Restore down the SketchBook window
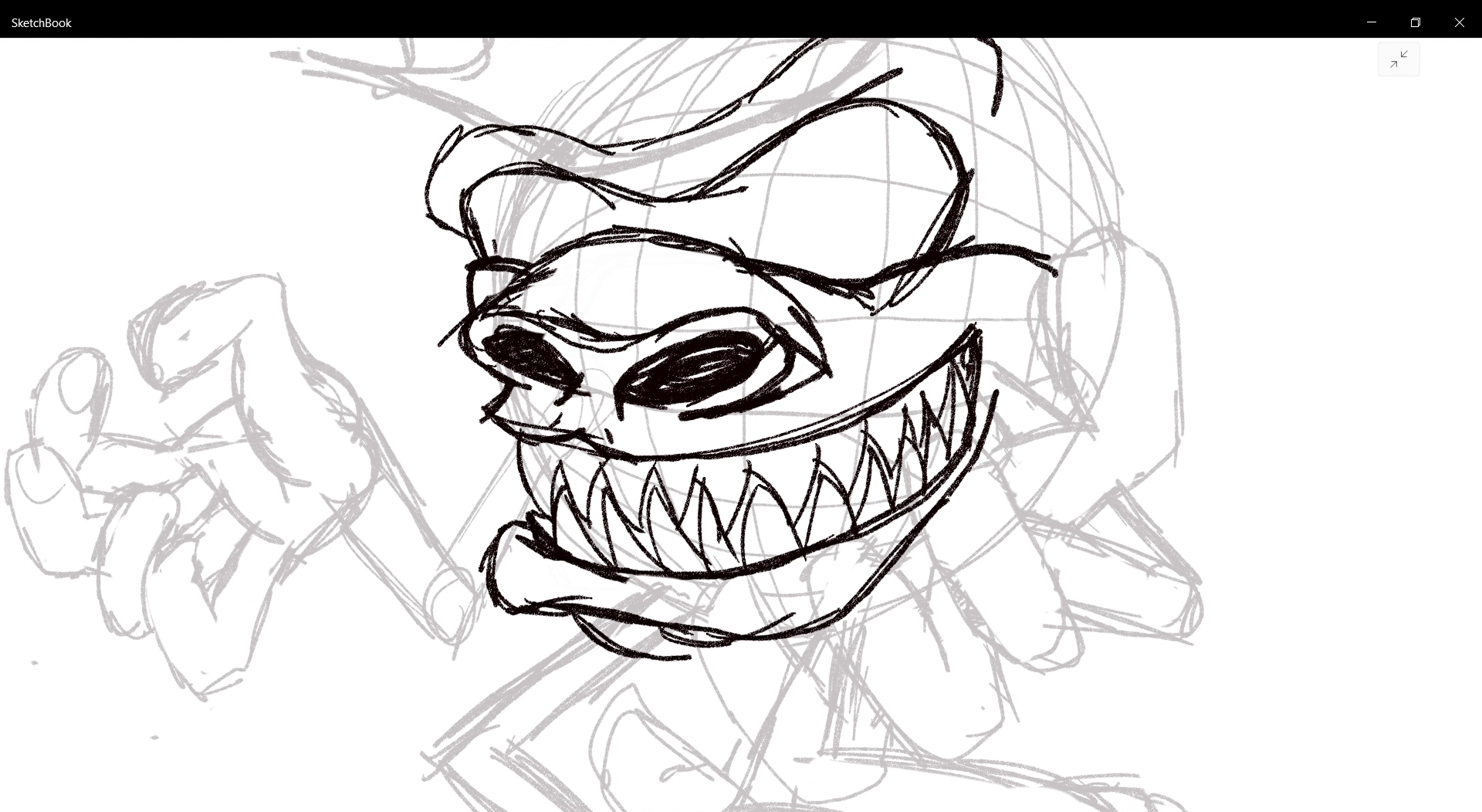Screen dimensions: 1482x812 tap(1415, 22)
